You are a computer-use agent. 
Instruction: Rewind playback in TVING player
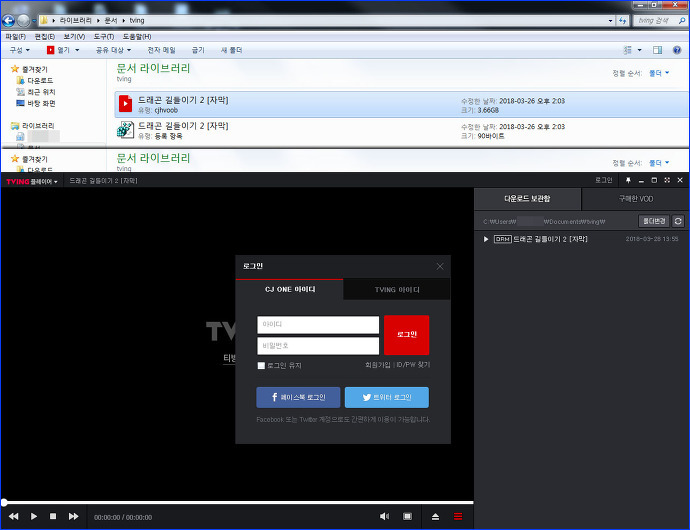click(x=14, y=516)
